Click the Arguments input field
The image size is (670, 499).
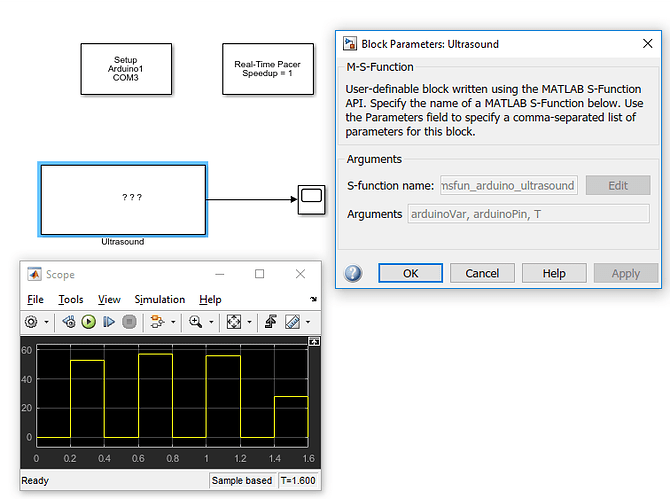pos(529,214)
